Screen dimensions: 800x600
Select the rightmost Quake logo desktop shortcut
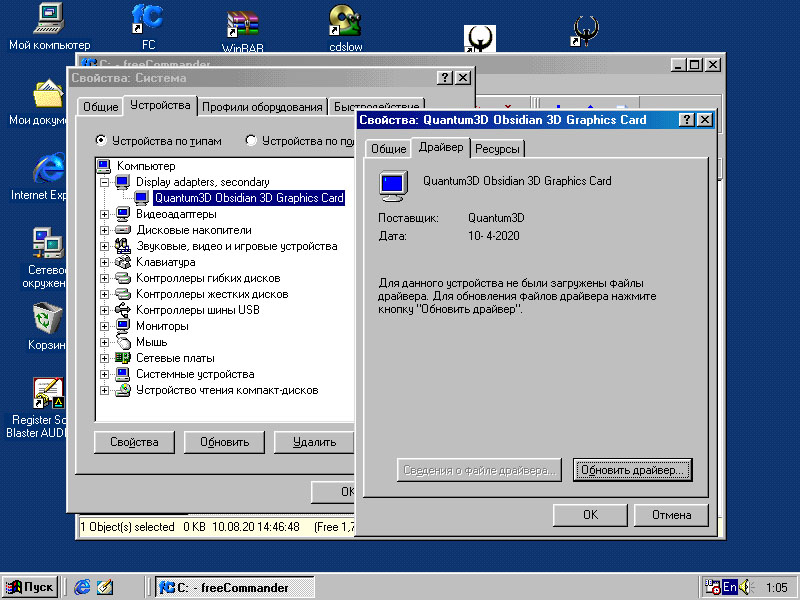pos(585,31)
